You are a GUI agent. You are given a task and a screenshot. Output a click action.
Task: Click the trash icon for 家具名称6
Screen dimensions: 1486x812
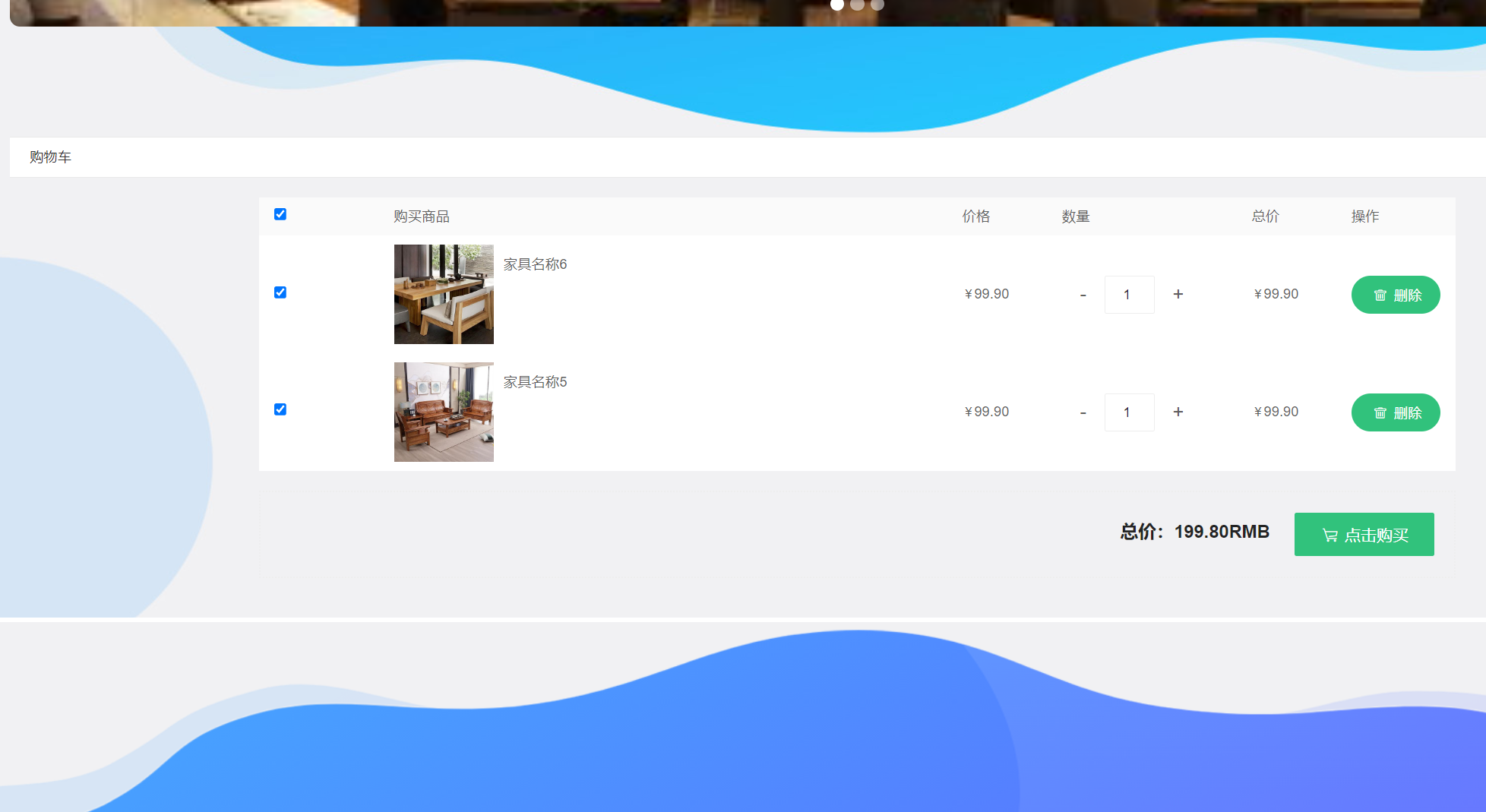click(1380, 295)
